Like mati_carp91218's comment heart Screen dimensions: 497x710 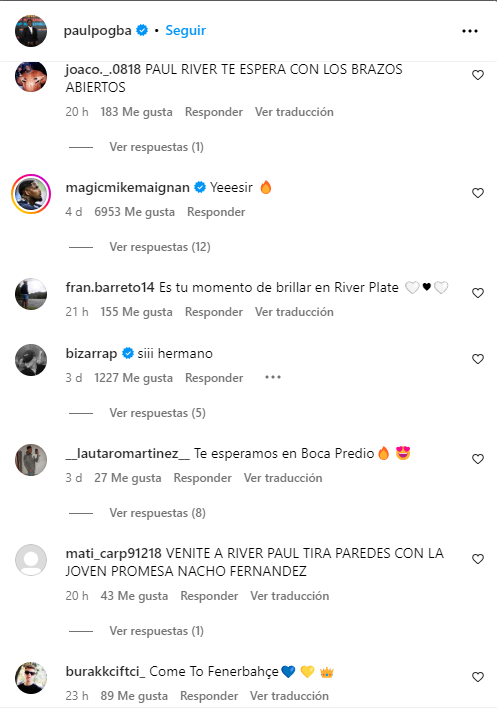point(478,559)
